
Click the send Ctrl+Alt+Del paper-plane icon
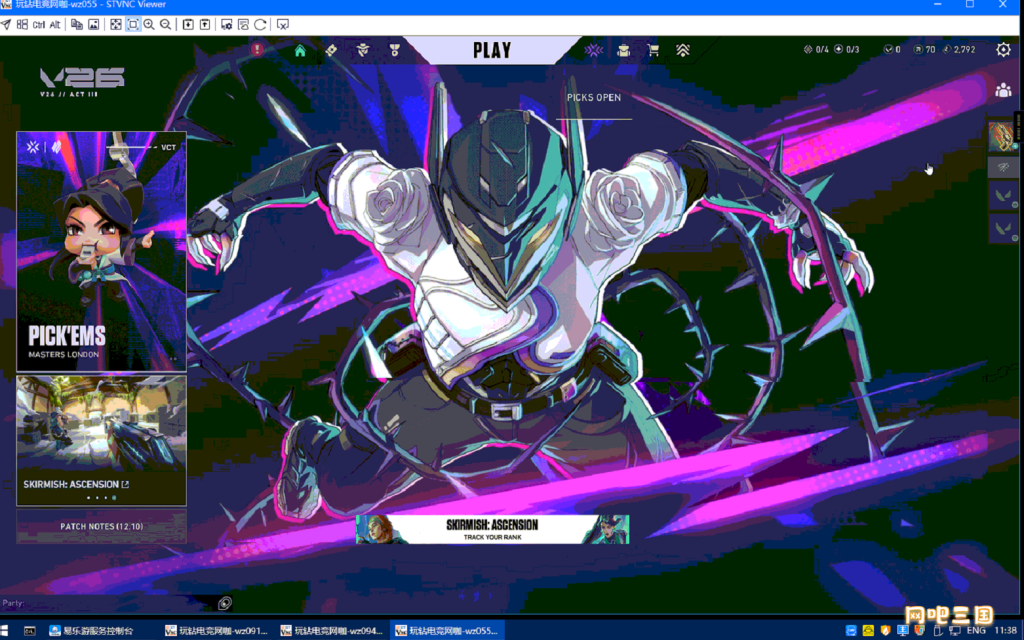point(6,24)
